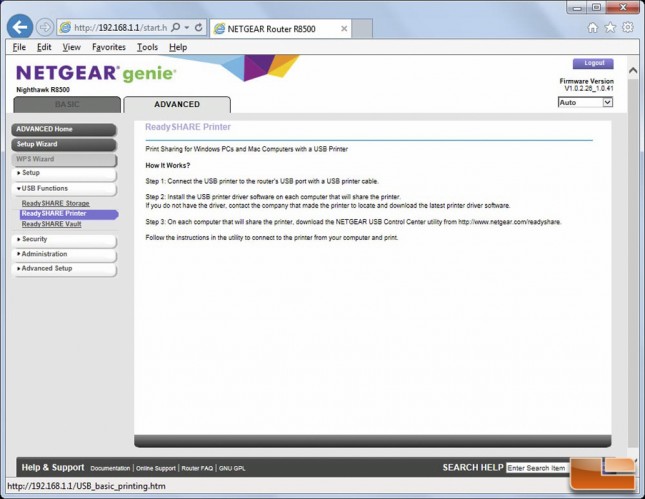Open the ReadySHARE Vault link
The width and height of the screenshot is (645, 499).
pyautogui.click(x=51, y=224)
